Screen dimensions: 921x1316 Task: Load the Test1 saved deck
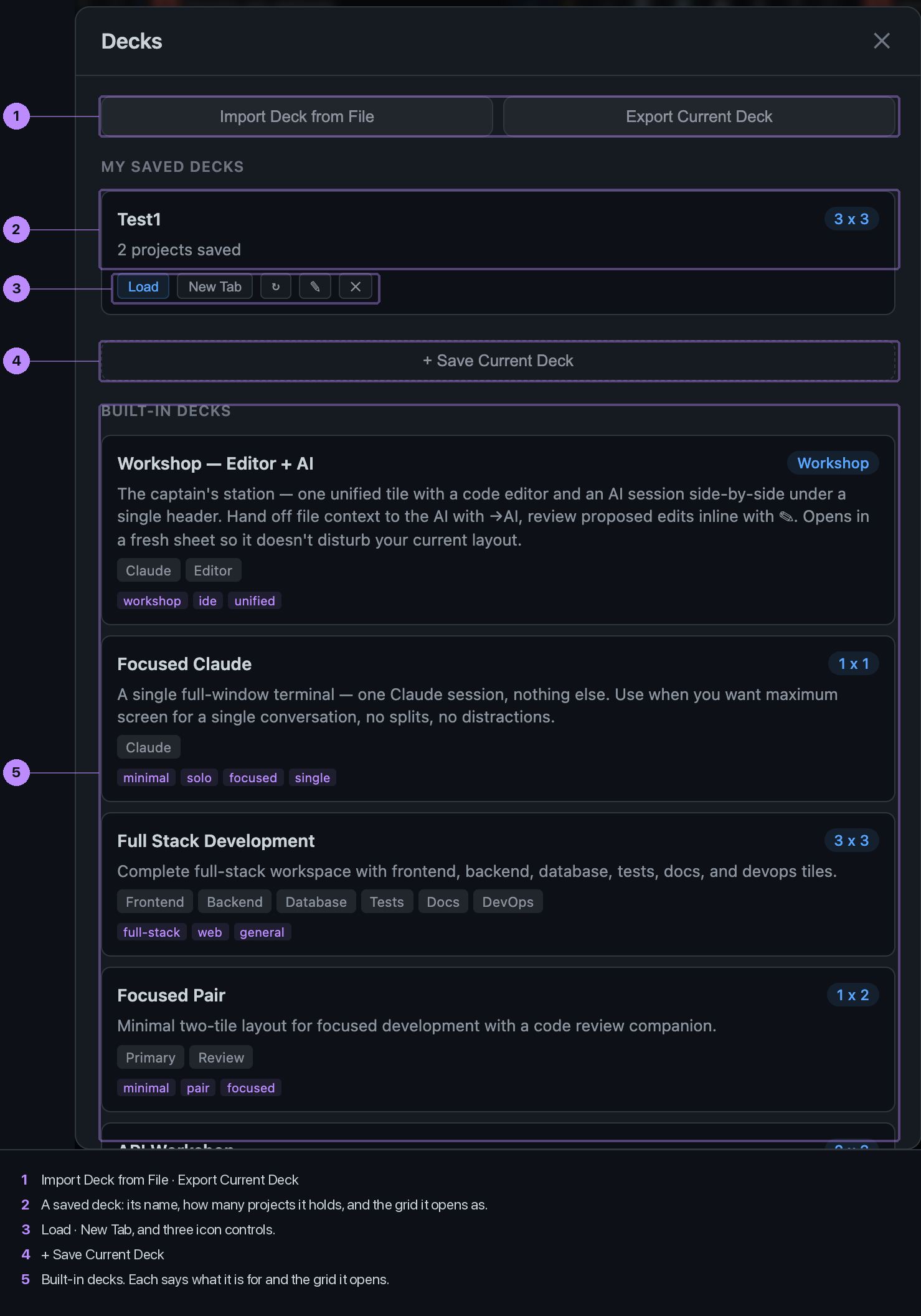(x=143, y=286)
